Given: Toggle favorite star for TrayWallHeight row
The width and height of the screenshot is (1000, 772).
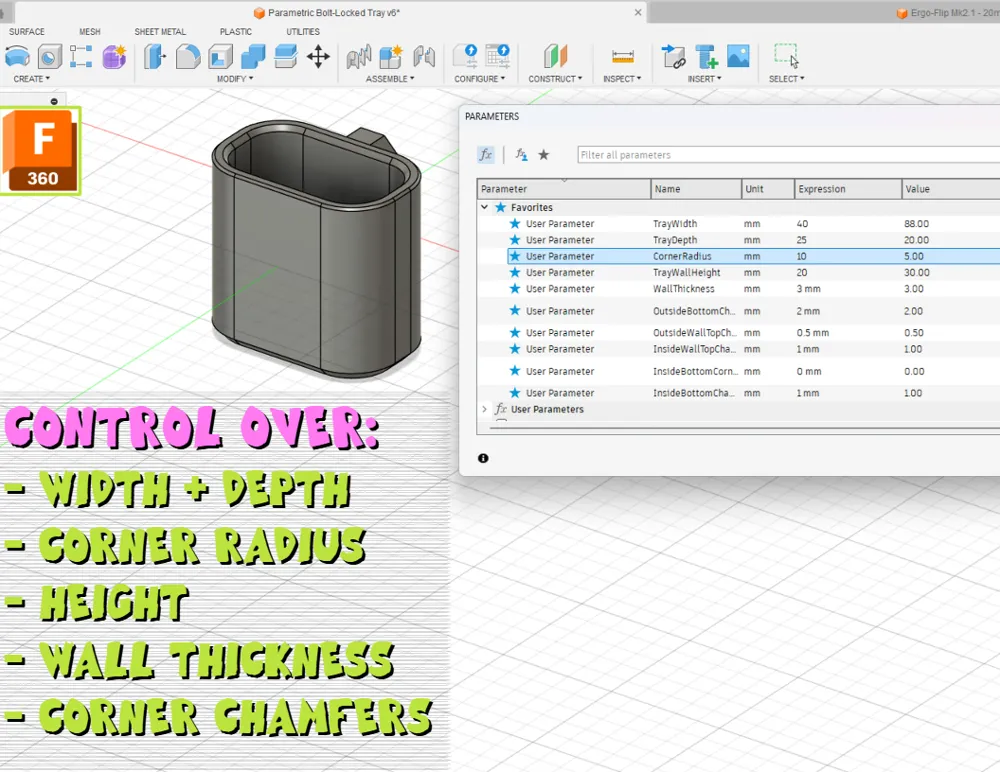Looking at the screenshot, I should tap(515, 272).
